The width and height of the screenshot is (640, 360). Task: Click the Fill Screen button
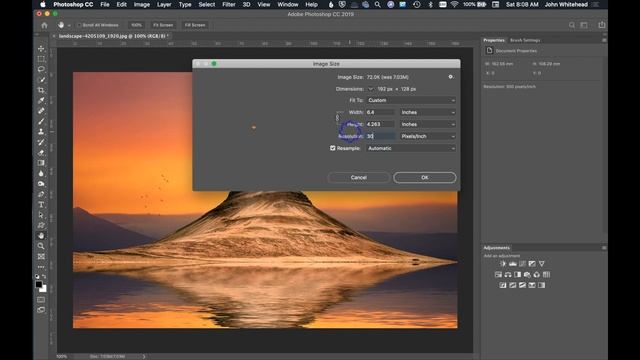click(x=195, y=25)
